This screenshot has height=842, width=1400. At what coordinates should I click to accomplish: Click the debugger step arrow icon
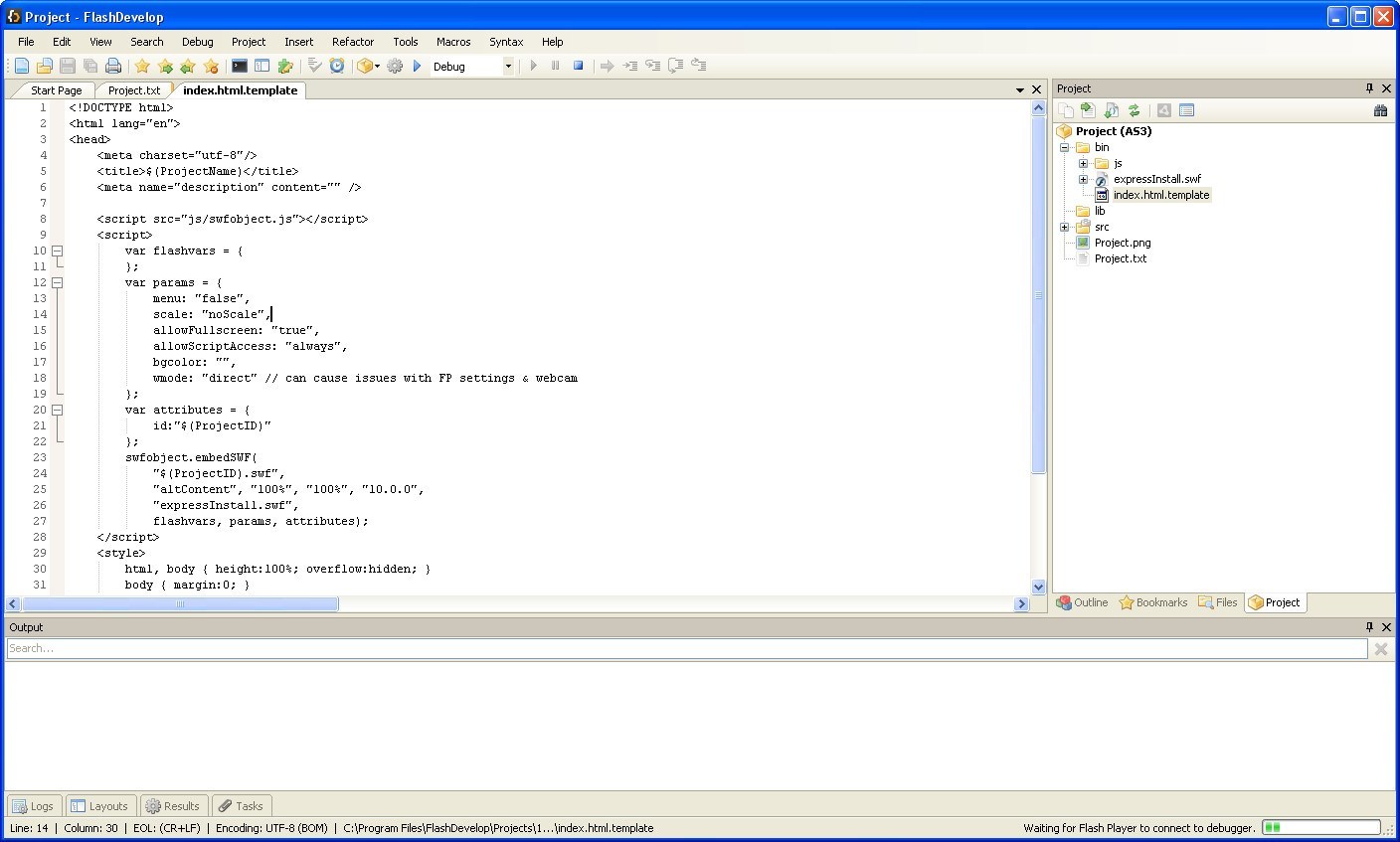tap(607, 66)
